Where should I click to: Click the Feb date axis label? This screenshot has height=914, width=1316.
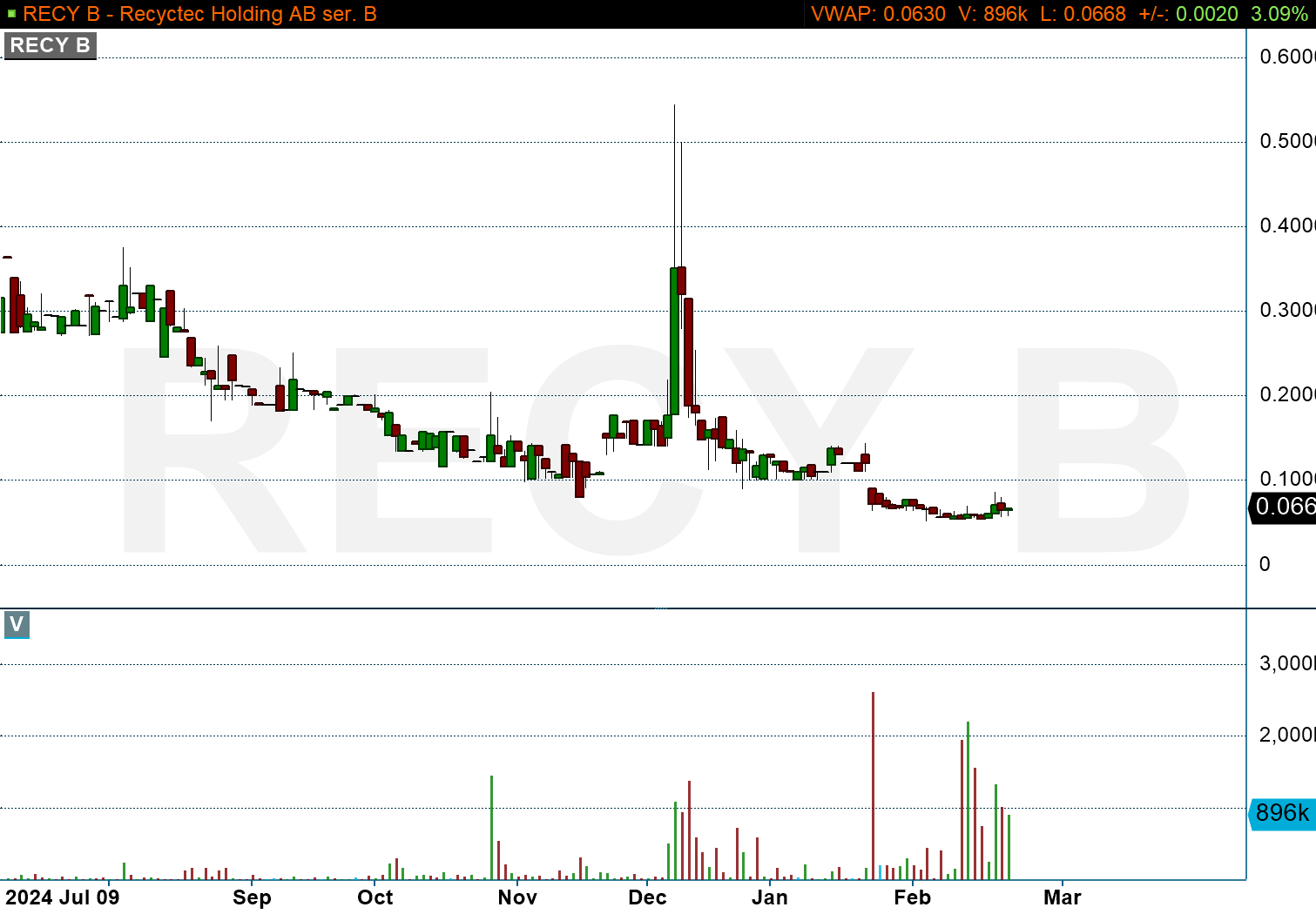point(912,897)
